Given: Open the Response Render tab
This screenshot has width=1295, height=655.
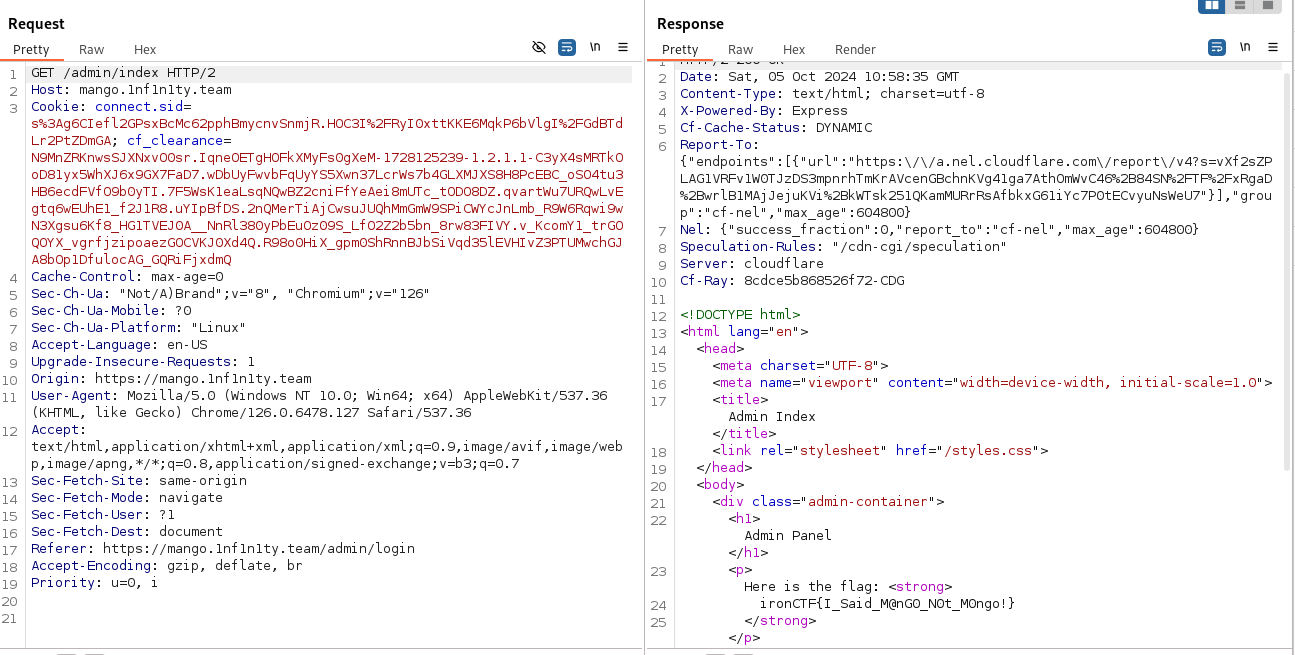Looking at the screenshot, I should click(x=855, y=49).
